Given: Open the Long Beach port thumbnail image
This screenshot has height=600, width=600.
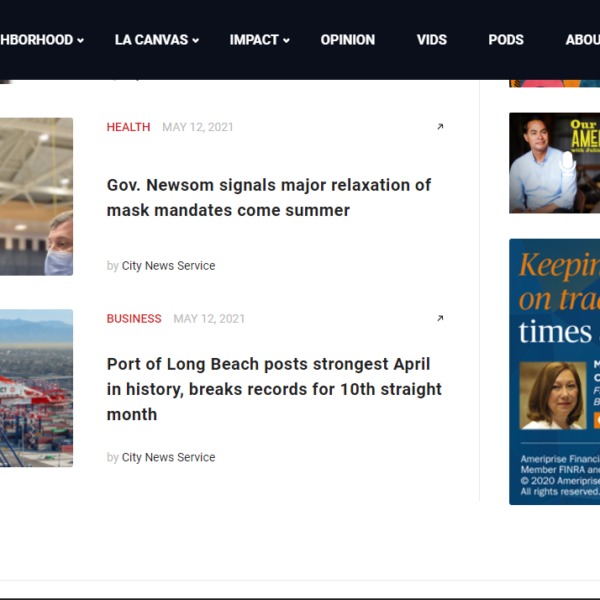Looking at the screenshot, I should pos(36,388).
